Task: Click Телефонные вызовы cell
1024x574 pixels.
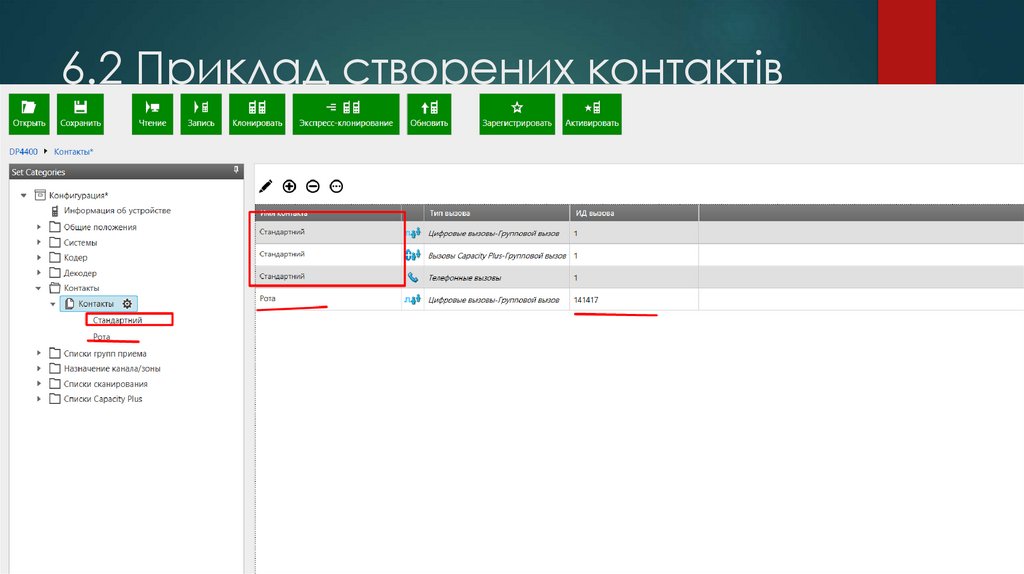Action: coord(497,278)
